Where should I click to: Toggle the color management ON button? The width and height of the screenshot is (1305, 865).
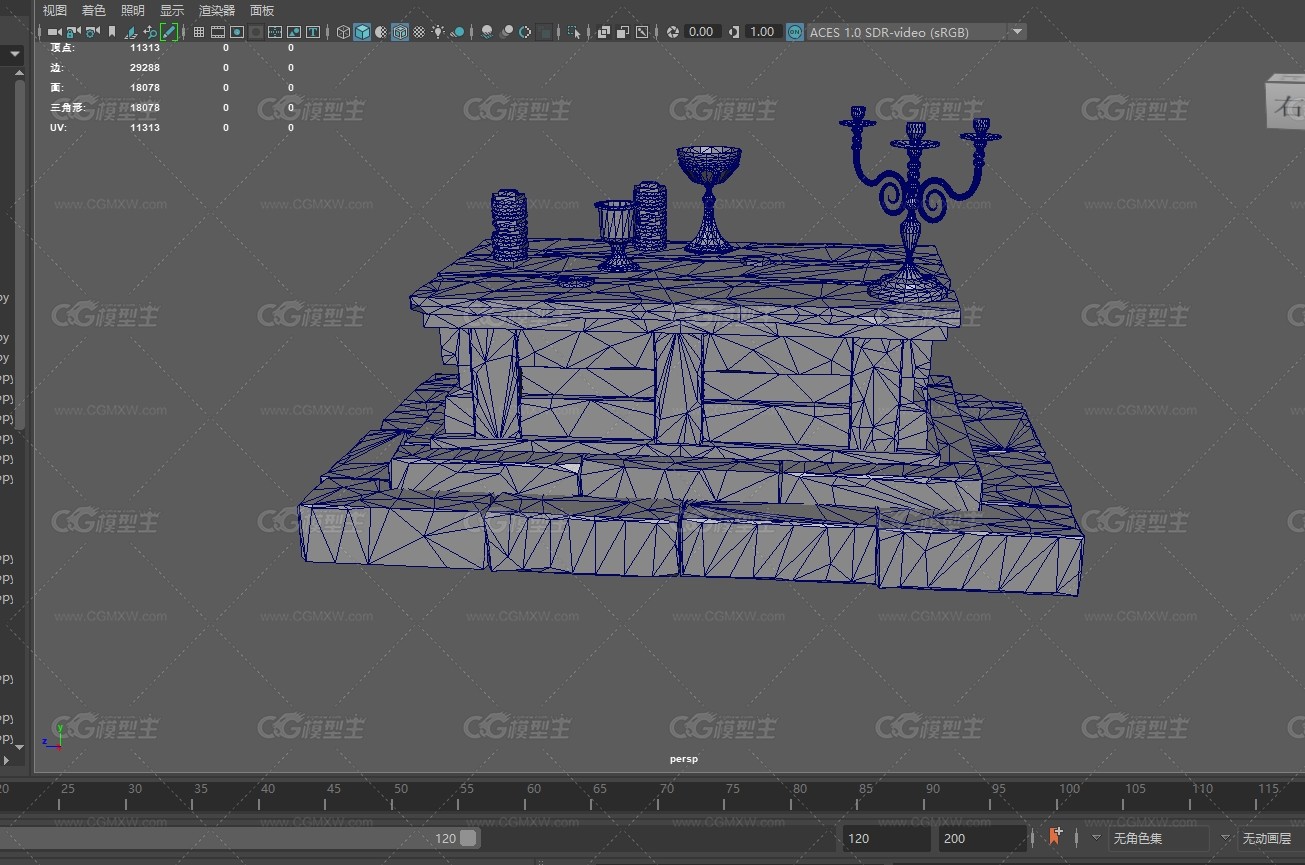click(x=795, y=32)
